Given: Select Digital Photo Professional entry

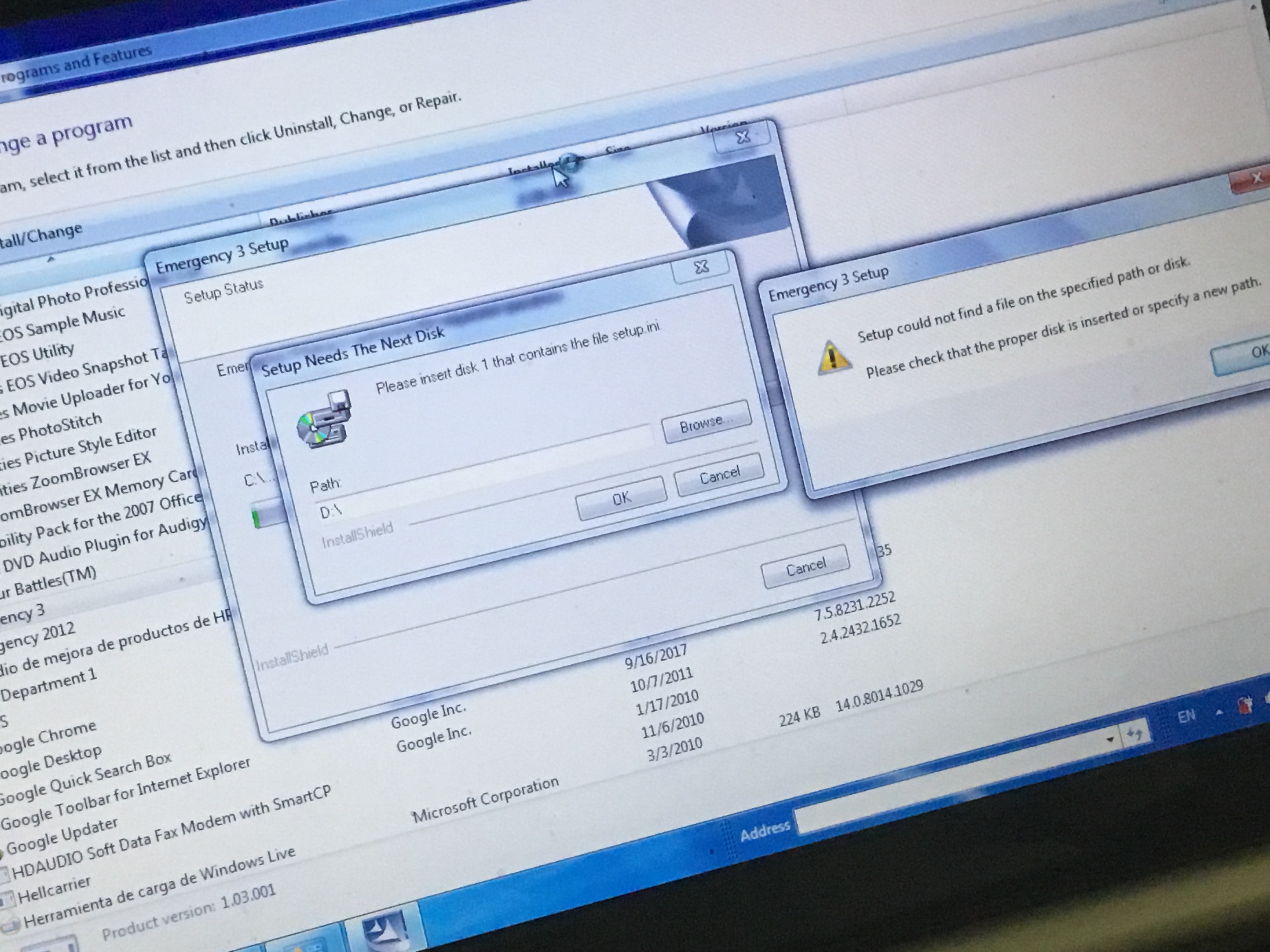Looking at the screenshot, I should pyautogui.click(x=74, y=298).
